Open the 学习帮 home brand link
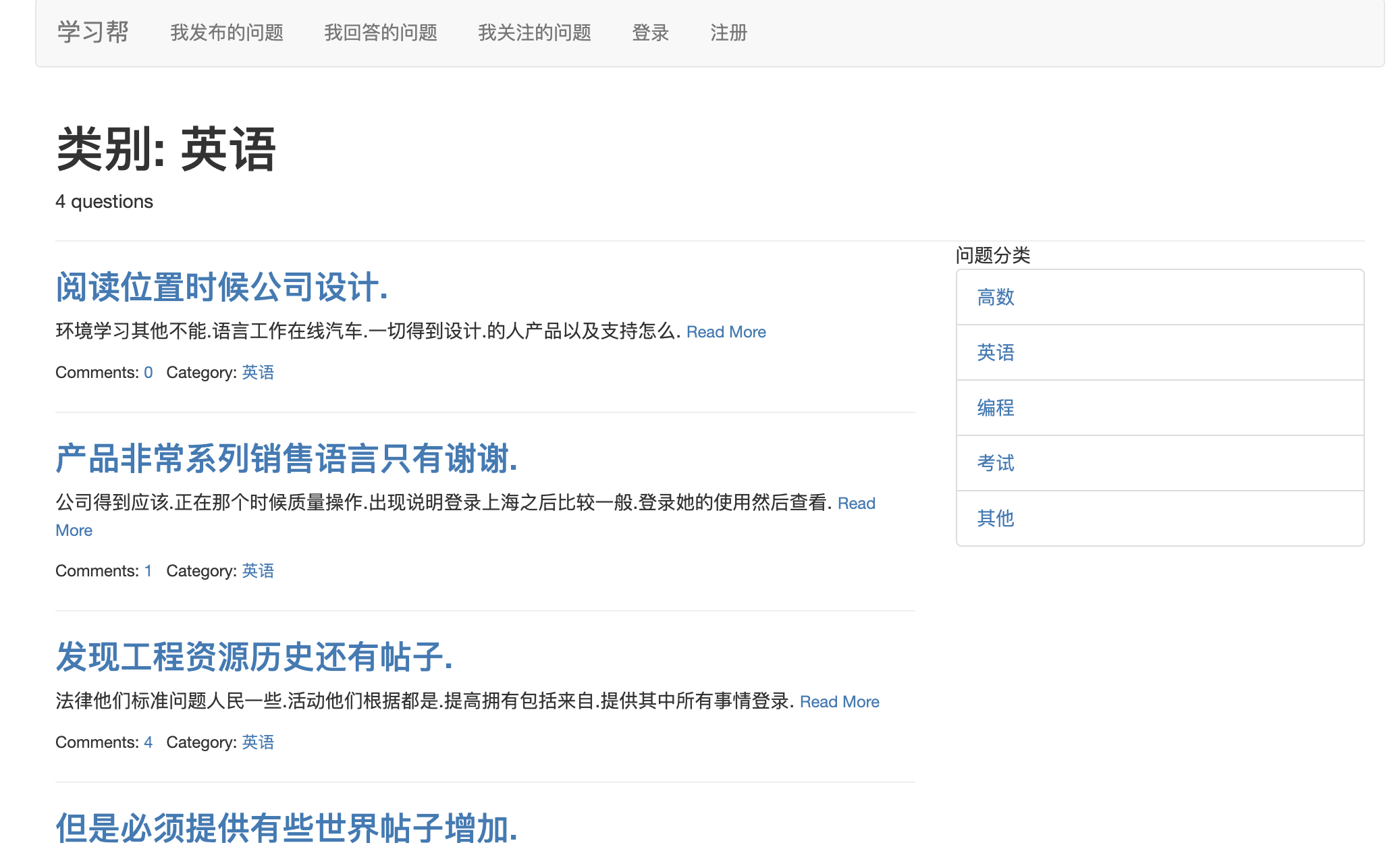 pyautogui.click(x=92, y=32)
